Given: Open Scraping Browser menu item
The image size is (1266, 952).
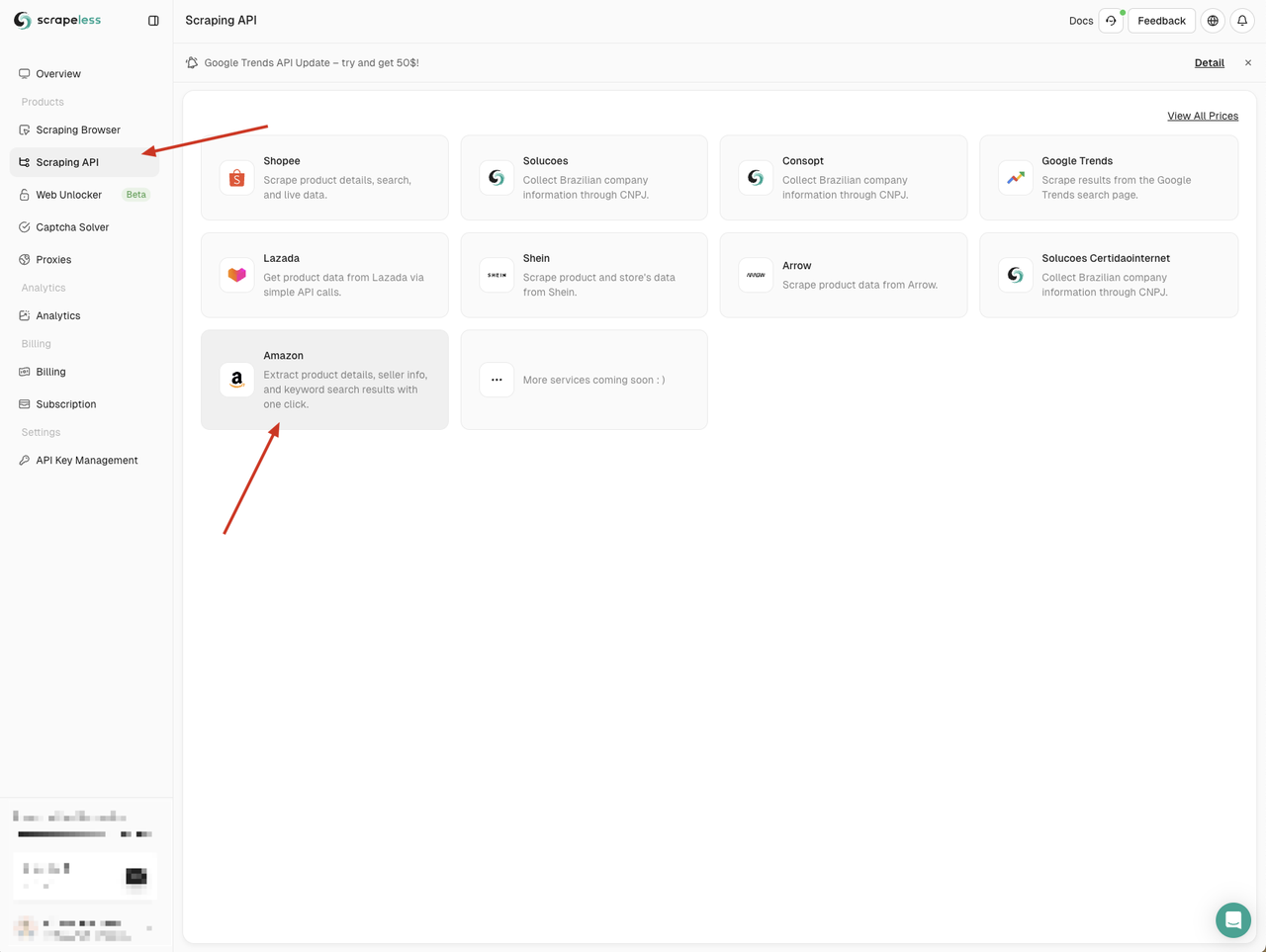Looking at the screenshot, I should coord(84,130).
